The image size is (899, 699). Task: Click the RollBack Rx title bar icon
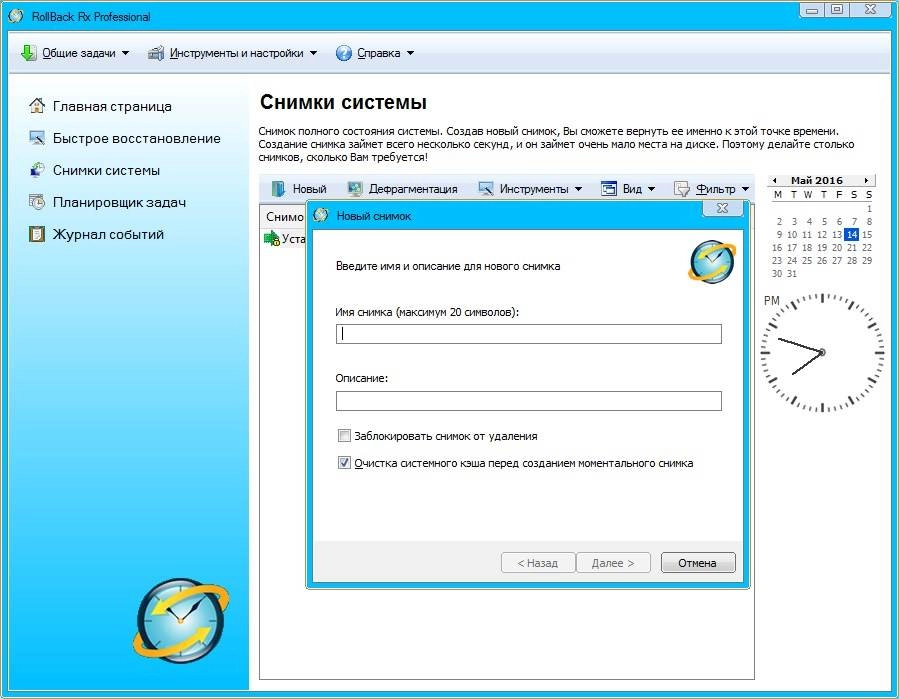(16, 16)
